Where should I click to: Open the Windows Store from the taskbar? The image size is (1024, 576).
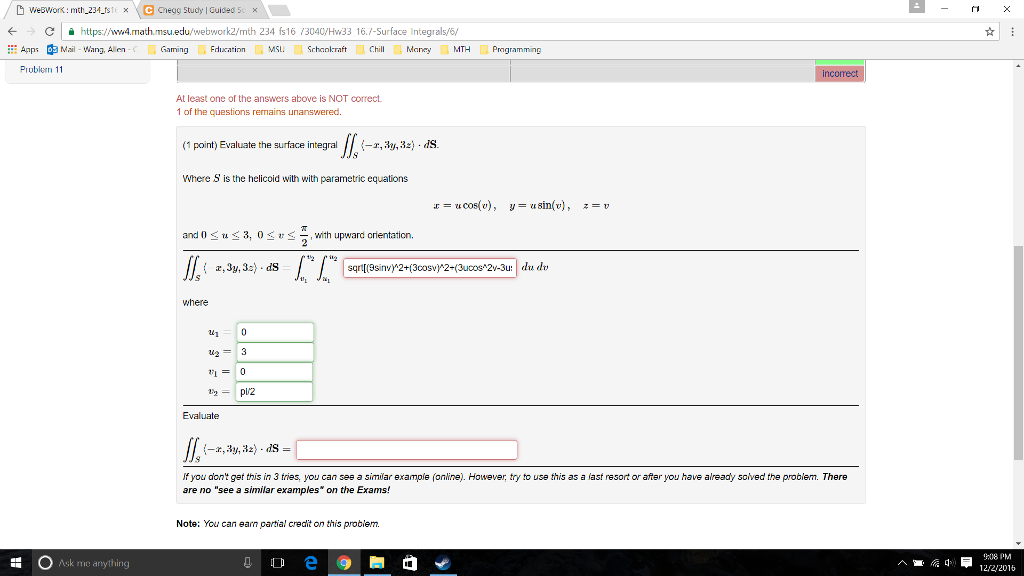point(410,562)
